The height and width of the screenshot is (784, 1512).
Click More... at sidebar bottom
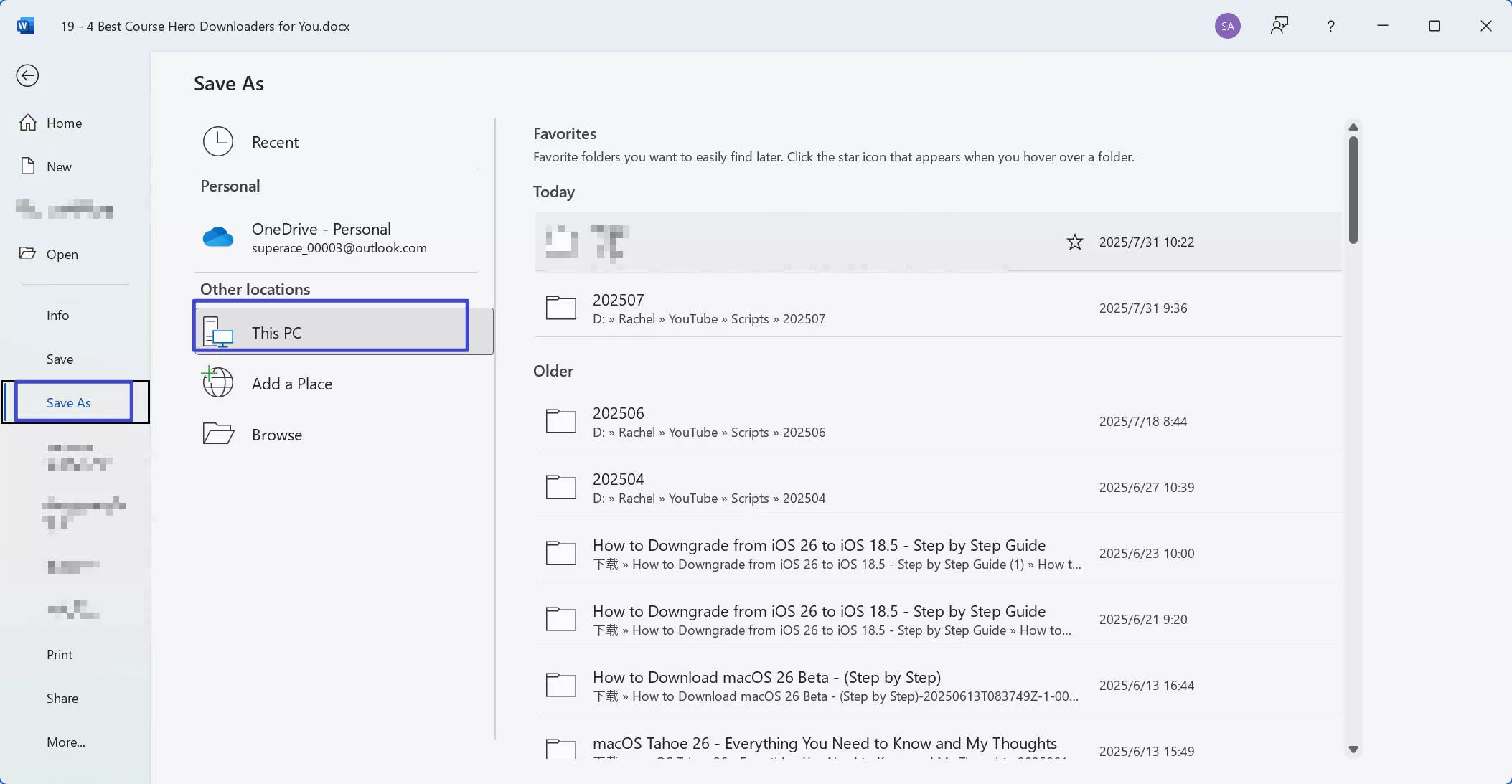click(x=66, y=742)
